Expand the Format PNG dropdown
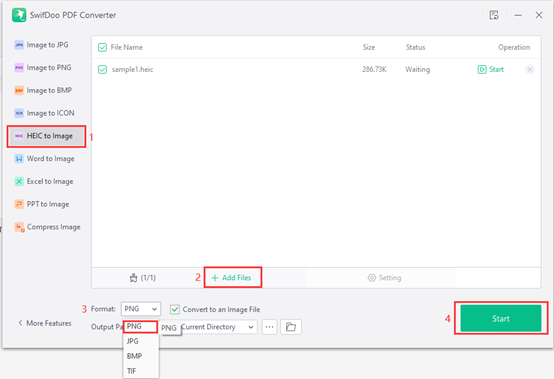Viewport: 554px width, 379px height. (141, 309)
